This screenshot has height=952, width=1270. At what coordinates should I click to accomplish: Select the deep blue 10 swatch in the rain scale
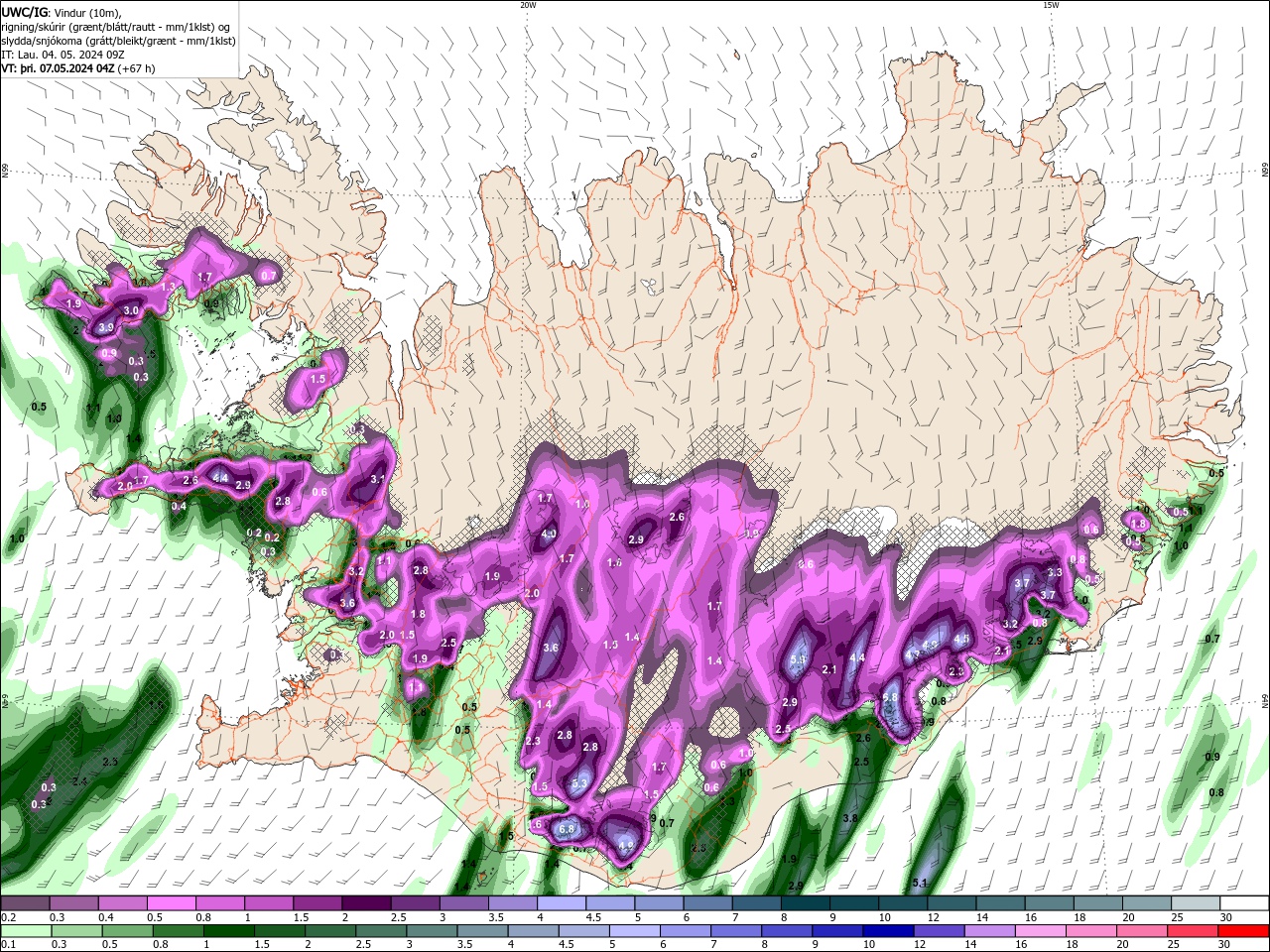tap(889, 931)
